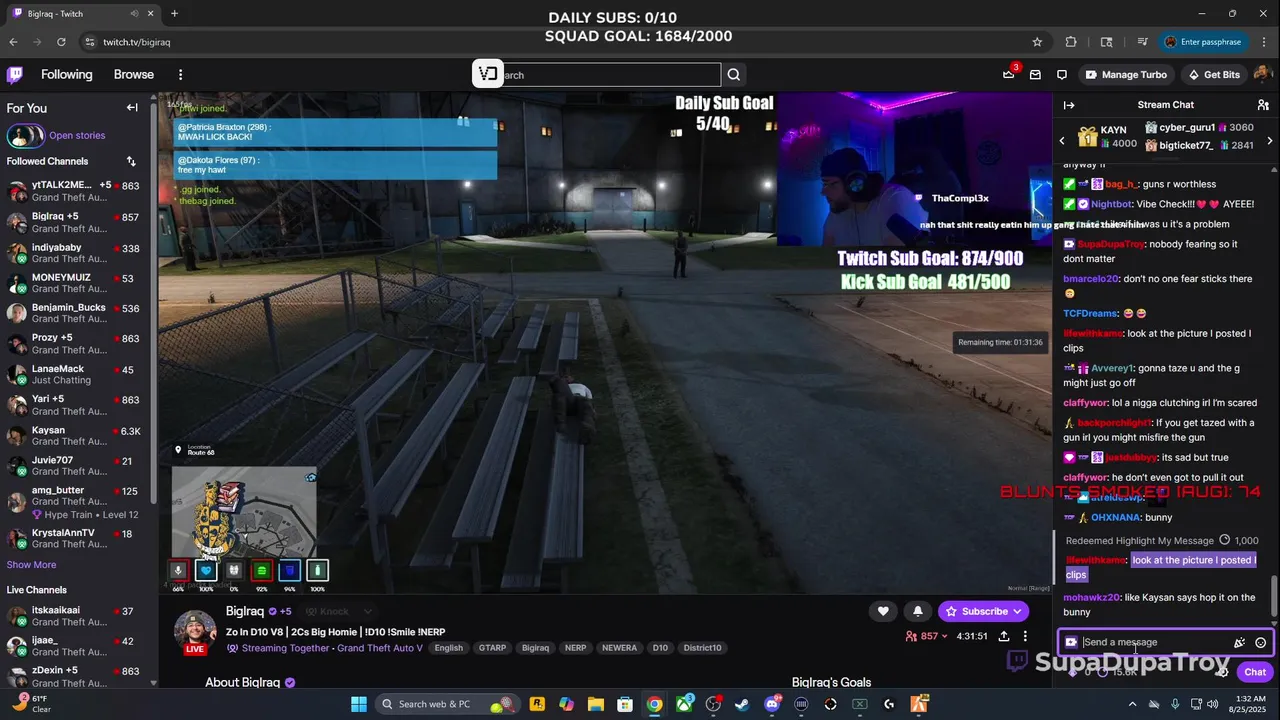Collapse the For You sidebar
This screenshot has width=1280, height=720.
(132, 108)
